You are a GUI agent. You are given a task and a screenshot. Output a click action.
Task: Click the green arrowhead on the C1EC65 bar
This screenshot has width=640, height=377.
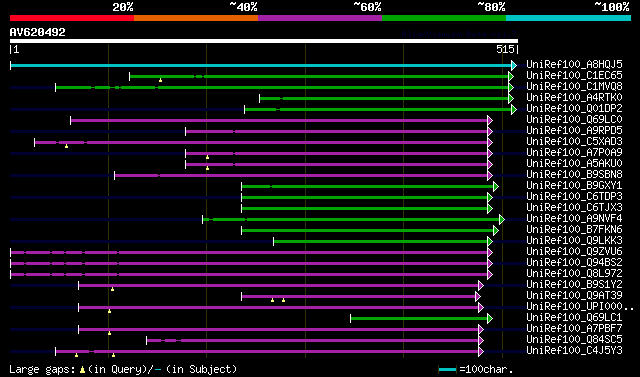click(x=511, y=76)
